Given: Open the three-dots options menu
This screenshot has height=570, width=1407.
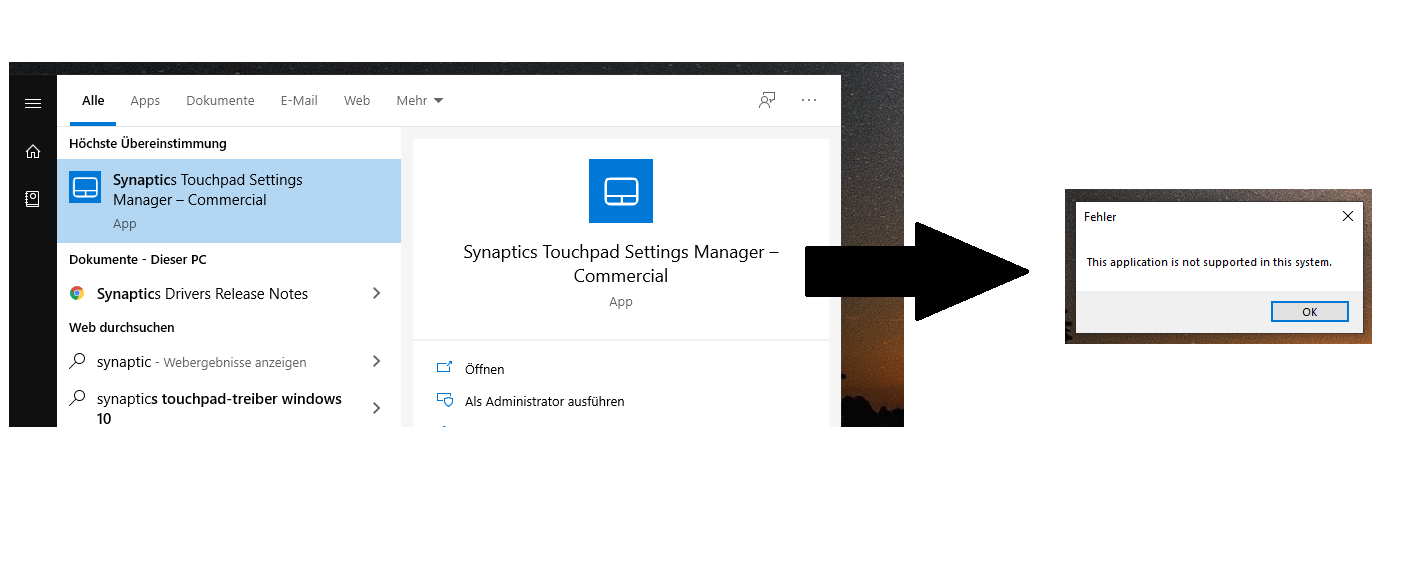Looking at the screenshot, I should [x=809, y=100].
